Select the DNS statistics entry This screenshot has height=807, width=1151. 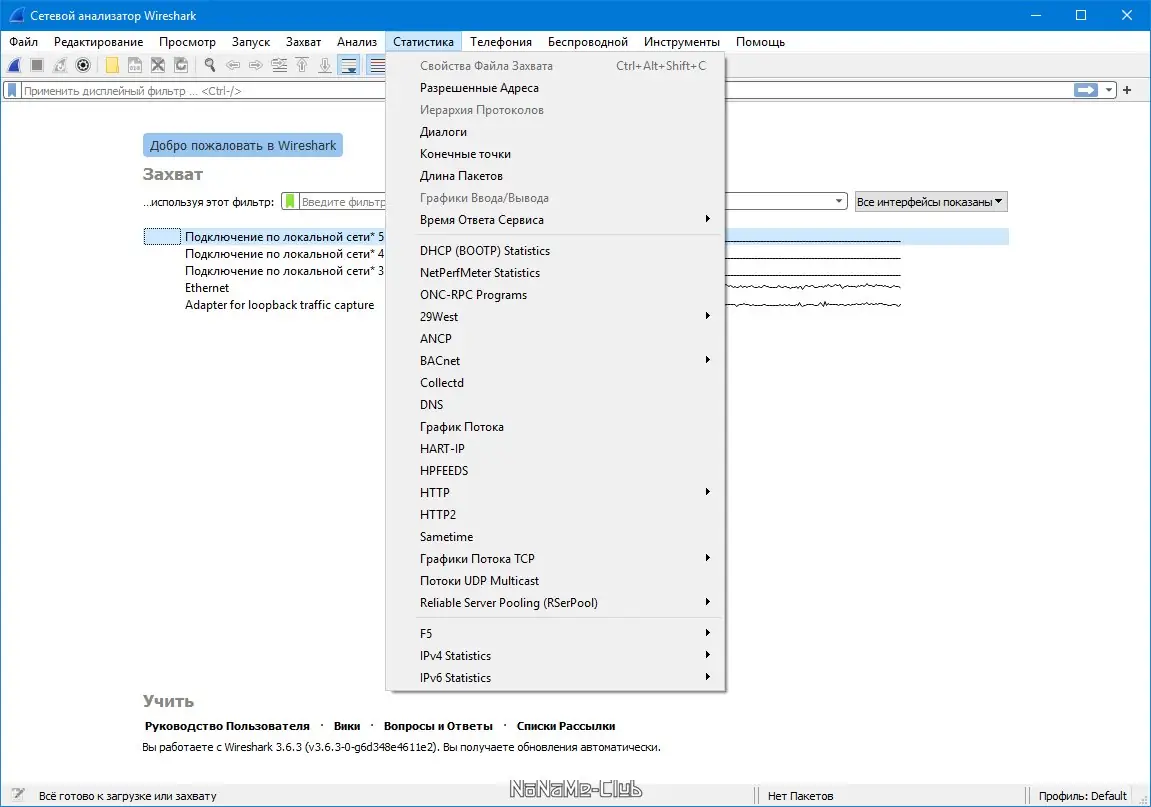(x=555, y=405)
